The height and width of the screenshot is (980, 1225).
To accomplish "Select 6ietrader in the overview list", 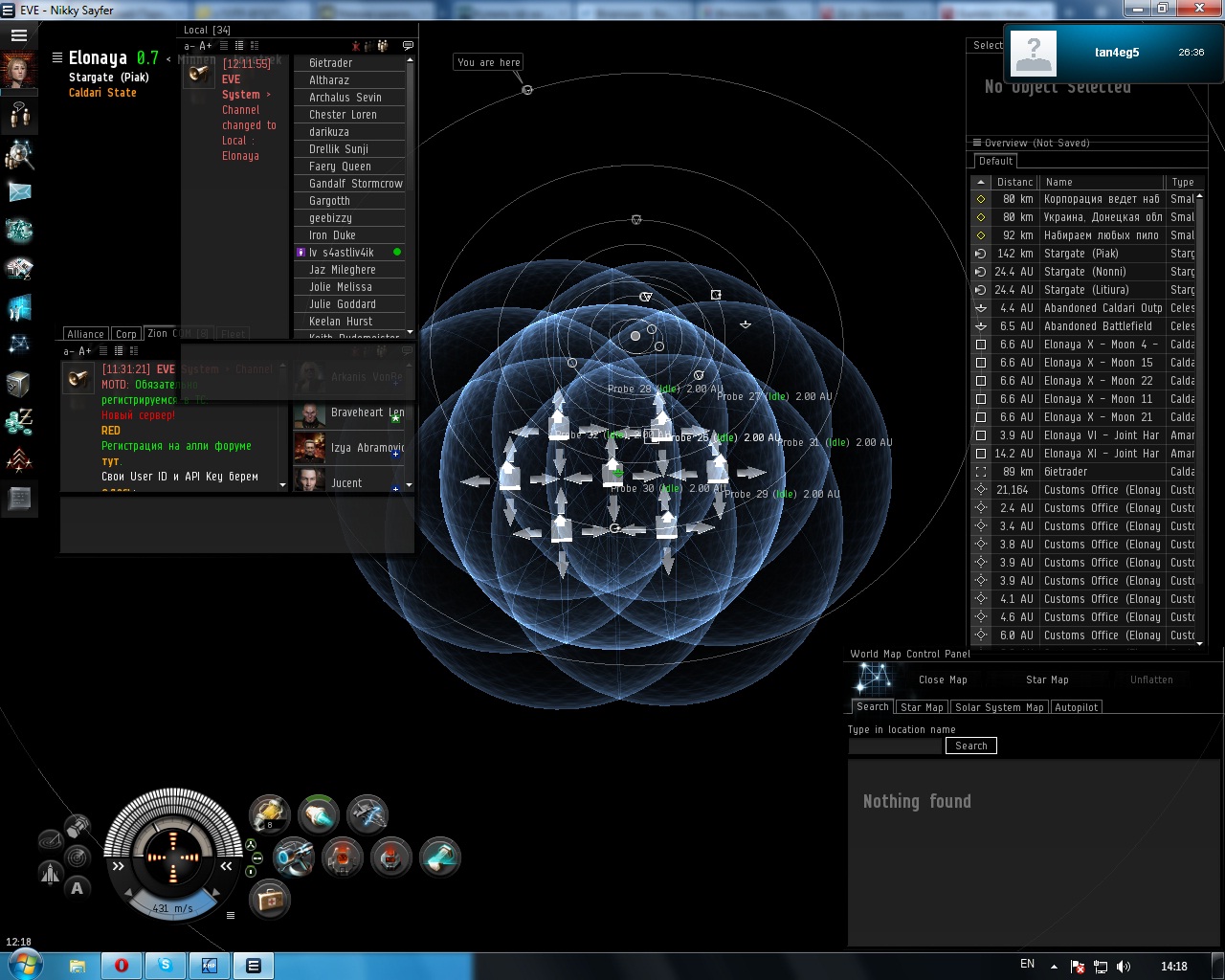I will (x=1084, y=472).
